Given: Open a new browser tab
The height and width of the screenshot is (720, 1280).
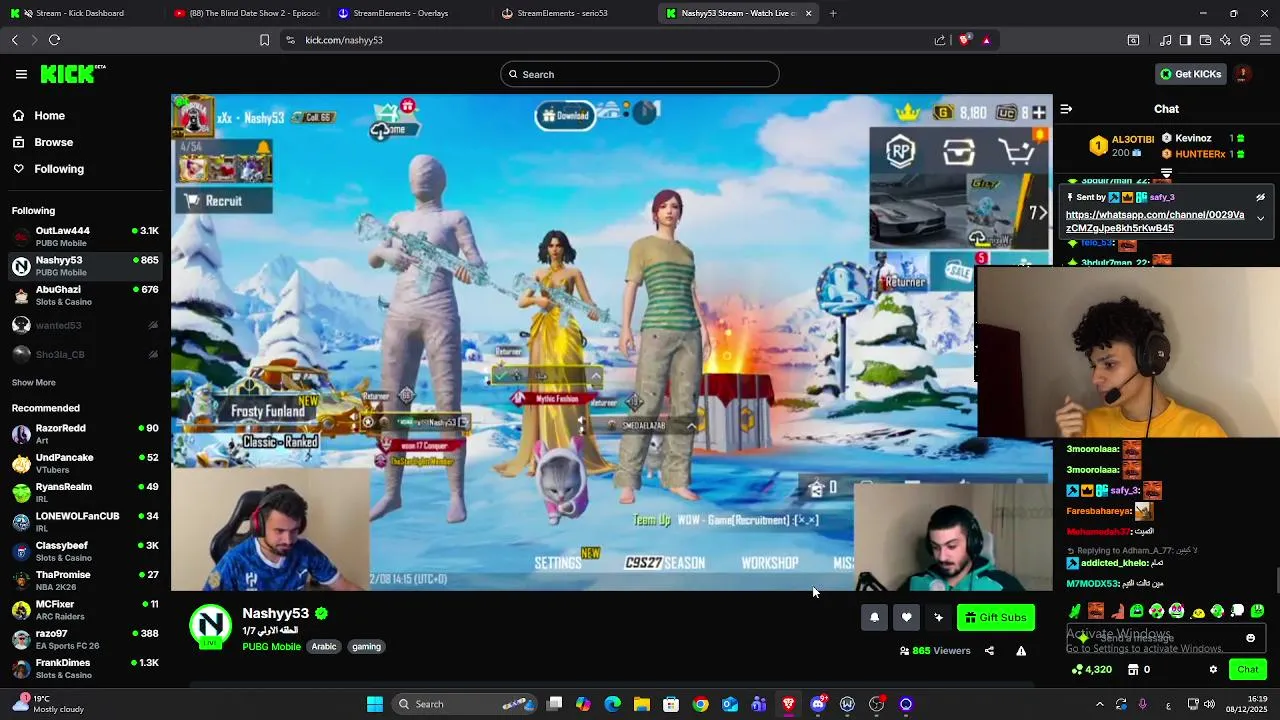Looking at the screenshot, I should 833,13.
